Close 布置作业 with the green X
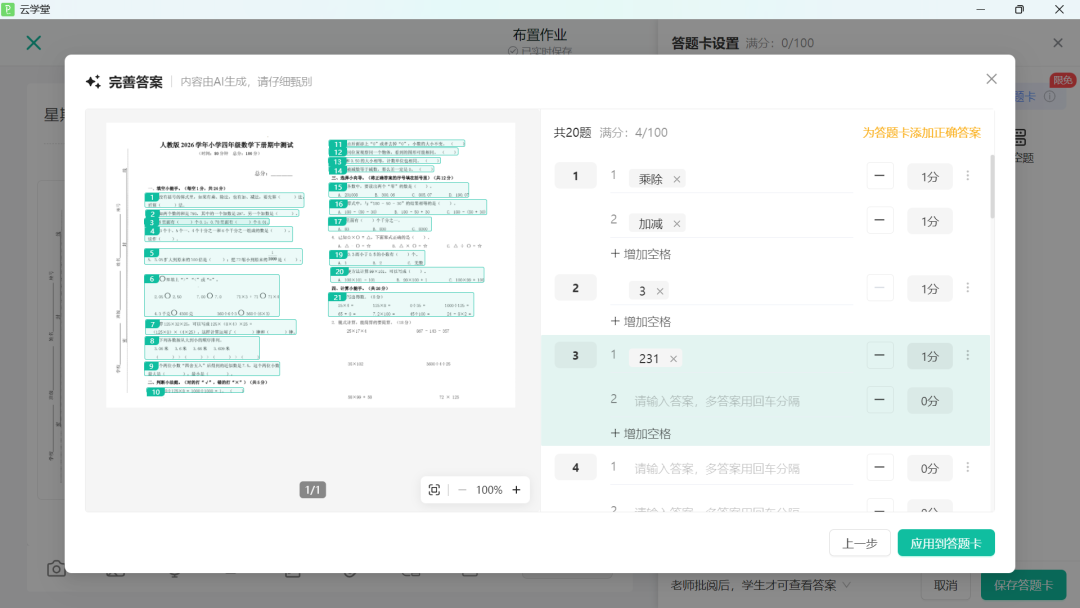Screen dimensions: 1080x608 pos(34,43)
